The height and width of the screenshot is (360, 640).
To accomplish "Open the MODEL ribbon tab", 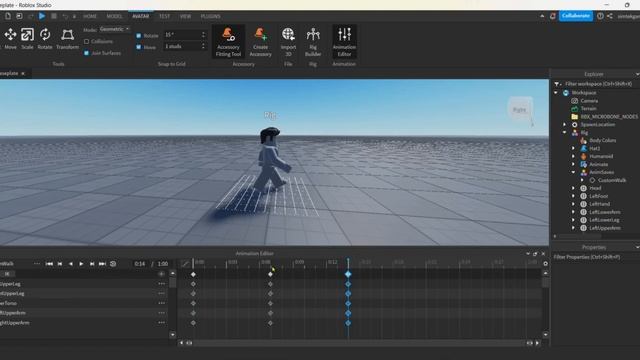I will 114,16.
